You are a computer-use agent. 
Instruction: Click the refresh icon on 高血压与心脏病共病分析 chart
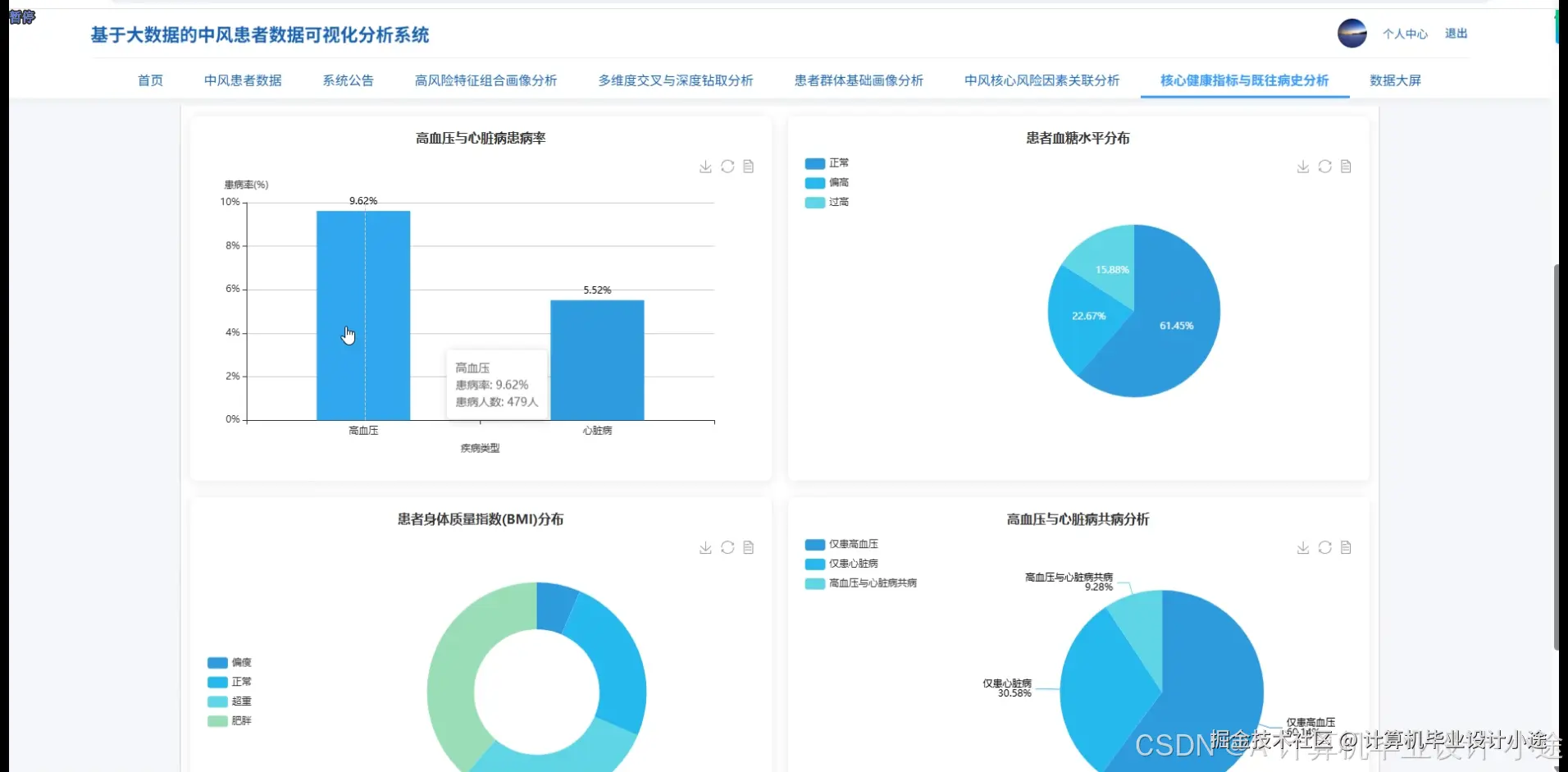tap(1325, 547)
